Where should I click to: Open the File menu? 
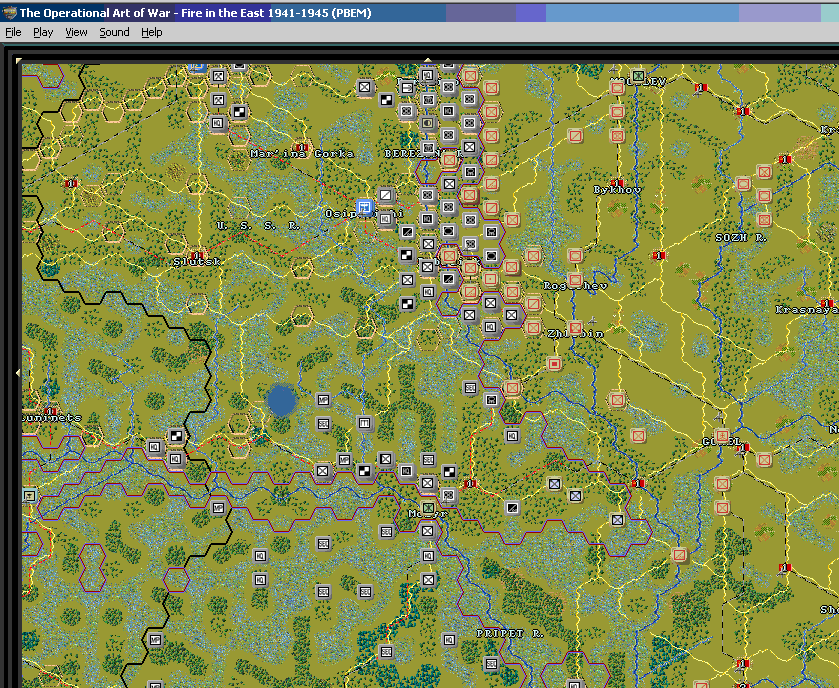13,32
